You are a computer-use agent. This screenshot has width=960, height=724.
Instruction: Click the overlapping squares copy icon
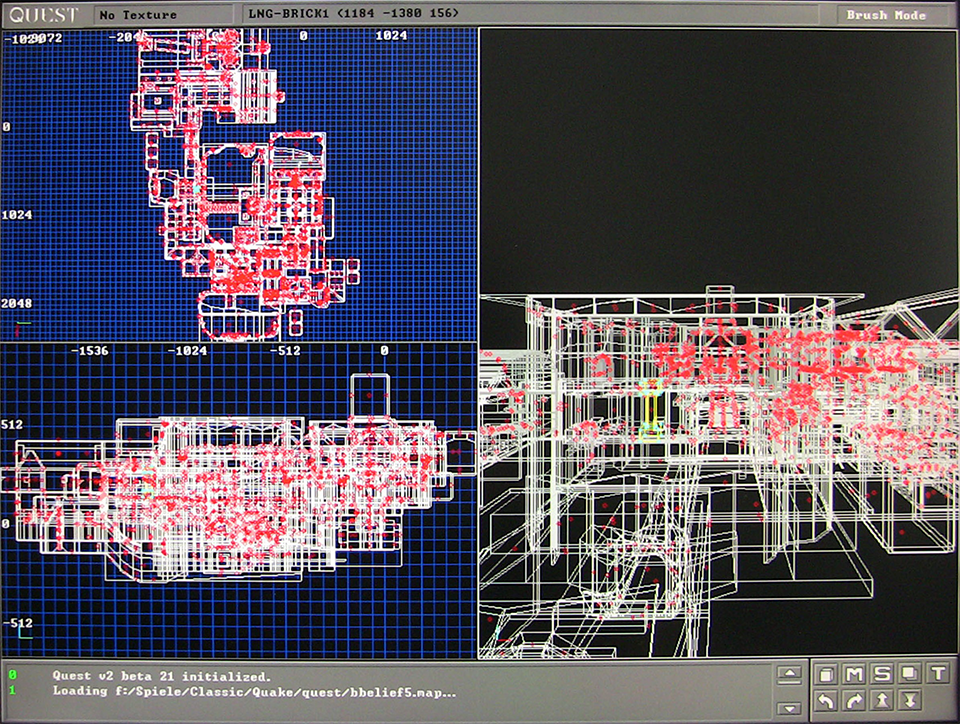(x=910, y=674)
